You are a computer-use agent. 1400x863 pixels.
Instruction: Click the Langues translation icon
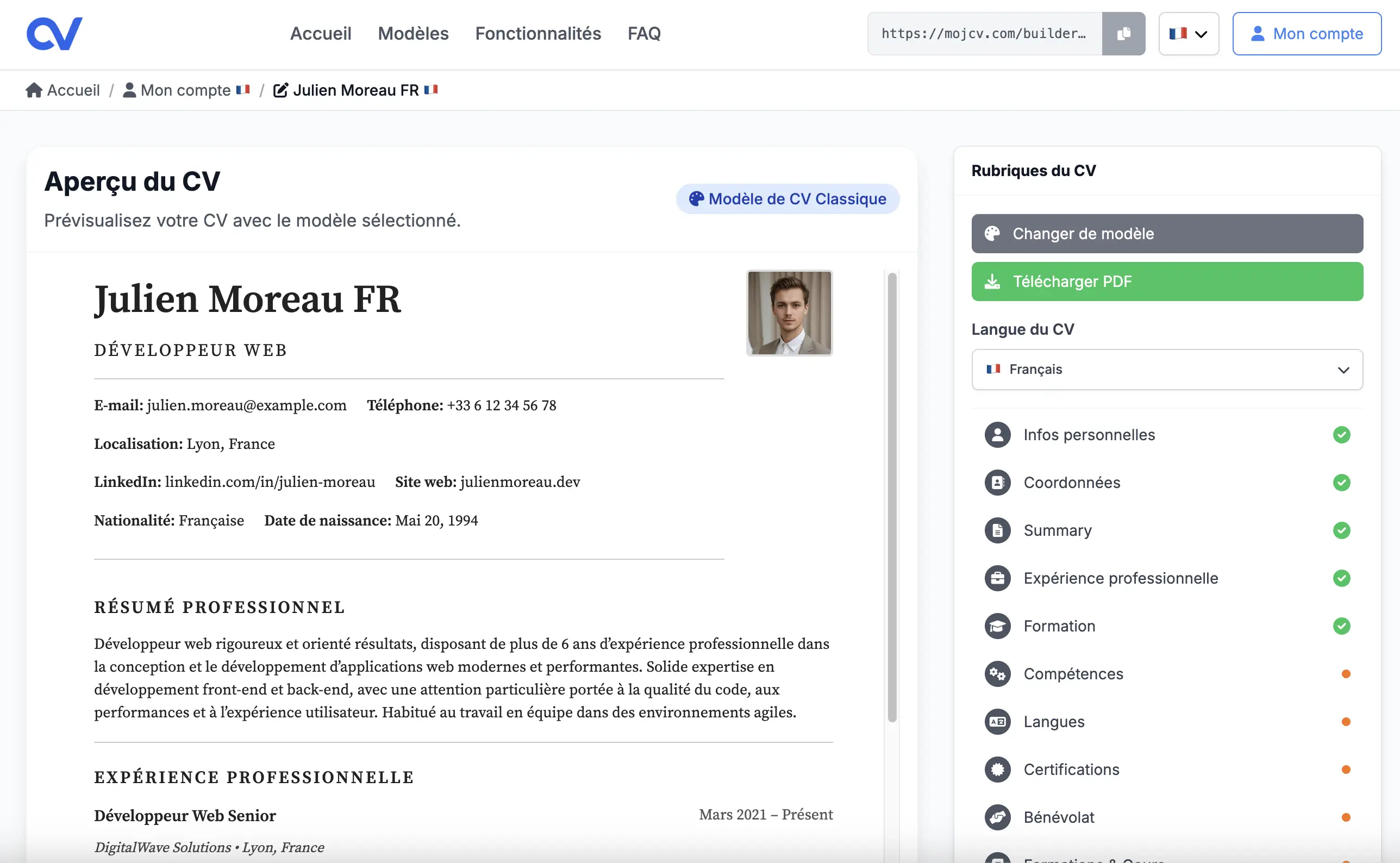997,722
